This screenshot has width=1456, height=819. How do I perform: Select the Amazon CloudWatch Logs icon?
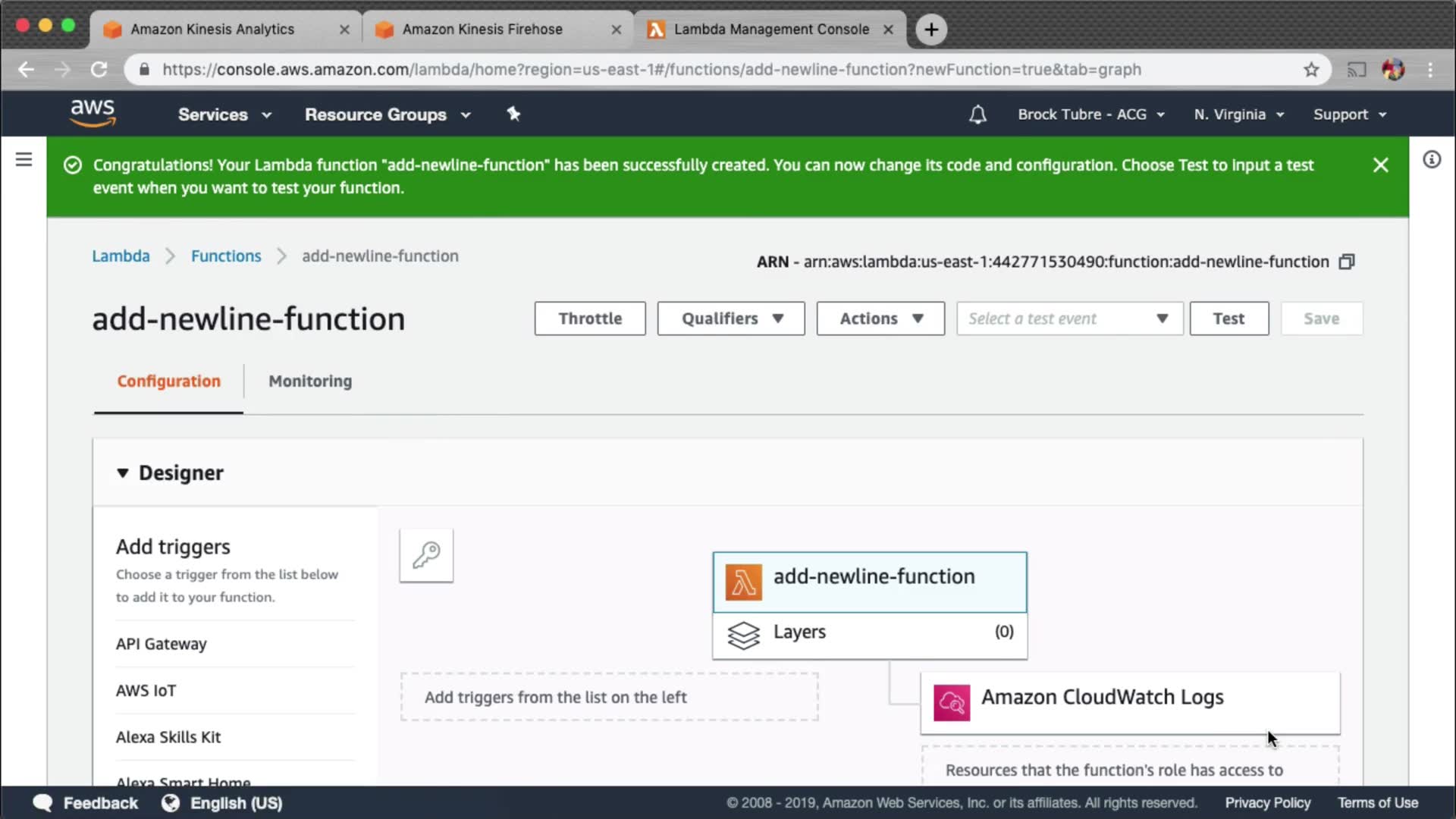[x=951, y=702]
